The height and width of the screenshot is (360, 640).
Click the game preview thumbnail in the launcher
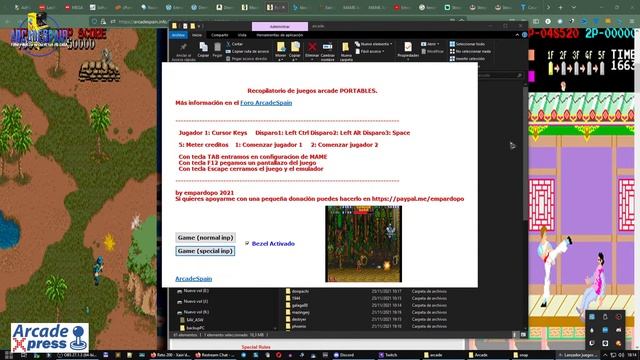click(x=363, y=244)
